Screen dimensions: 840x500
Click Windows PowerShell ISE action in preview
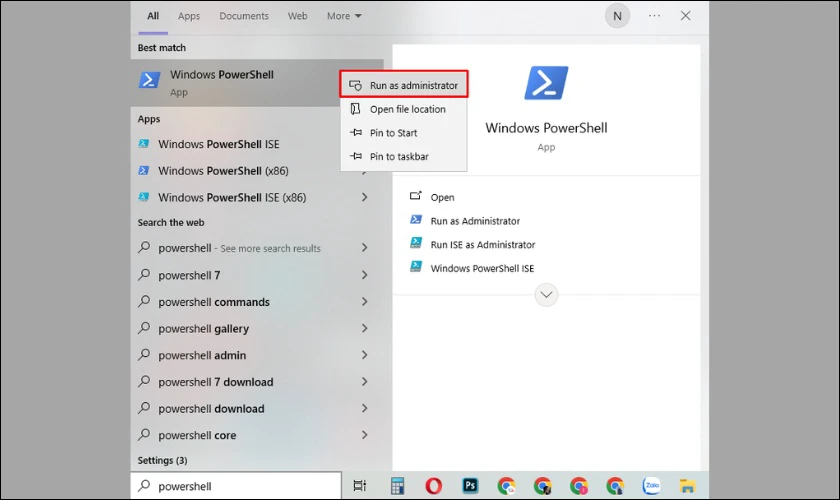(x=482, y=268)
